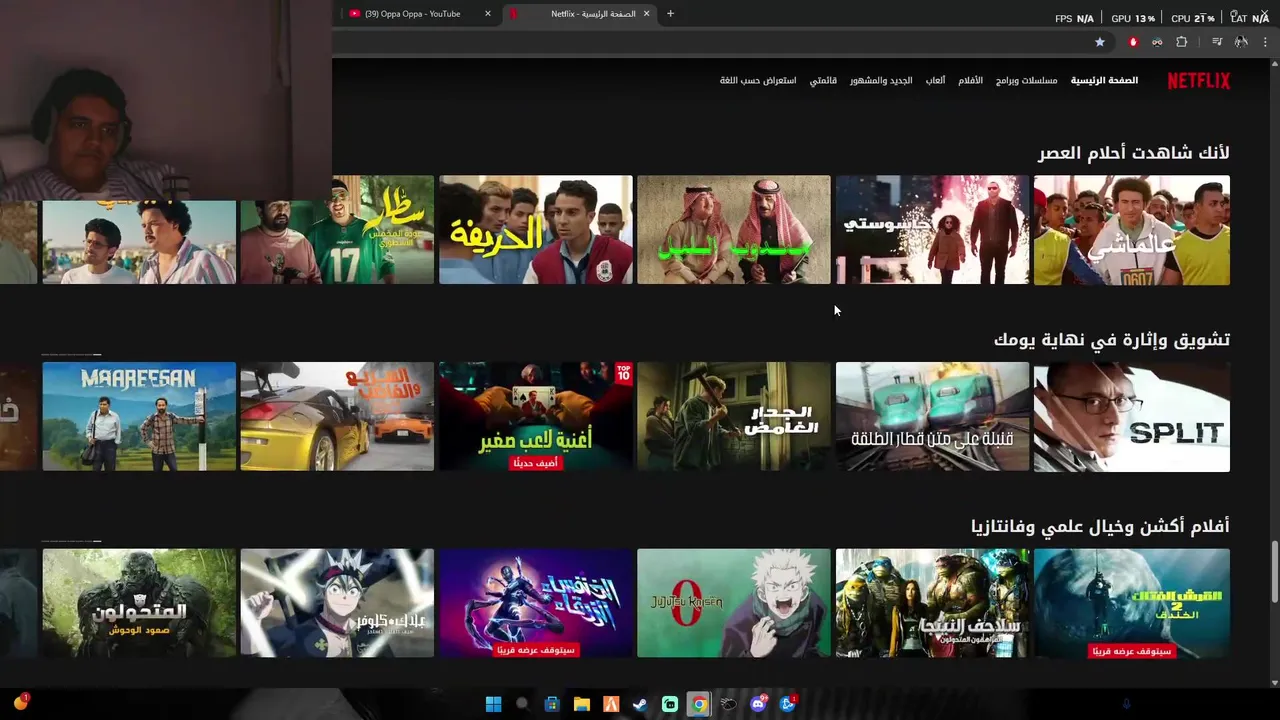
Task: Close the Oppa Oppa YouTube tab
Action: 488,14
